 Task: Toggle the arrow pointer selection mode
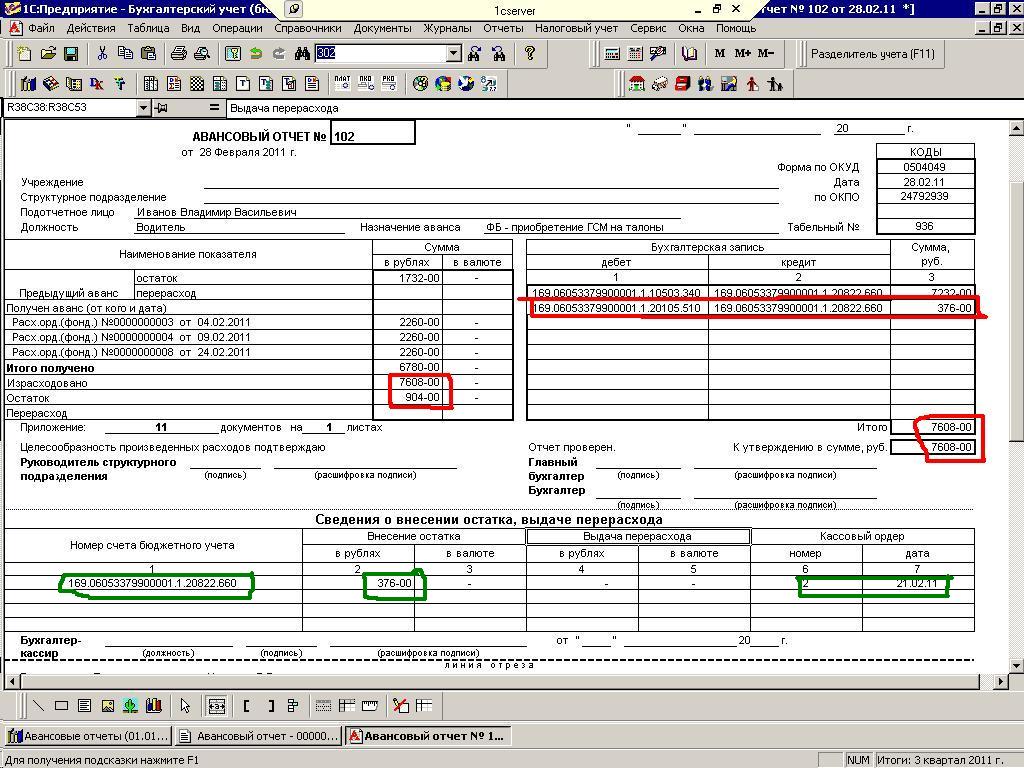(186, 706)
